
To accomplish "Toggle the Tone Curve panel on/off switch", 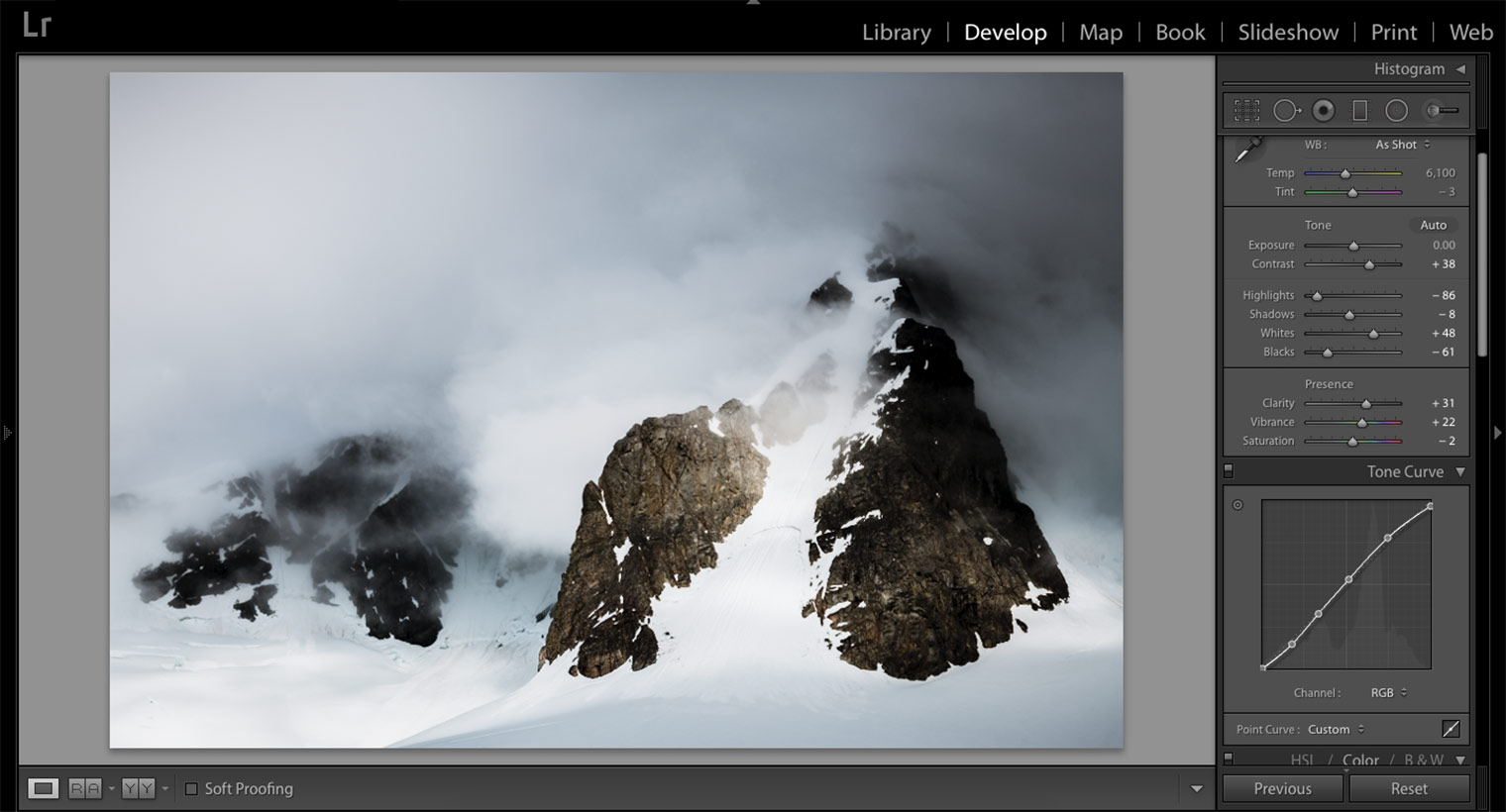I will (1229, 472).
